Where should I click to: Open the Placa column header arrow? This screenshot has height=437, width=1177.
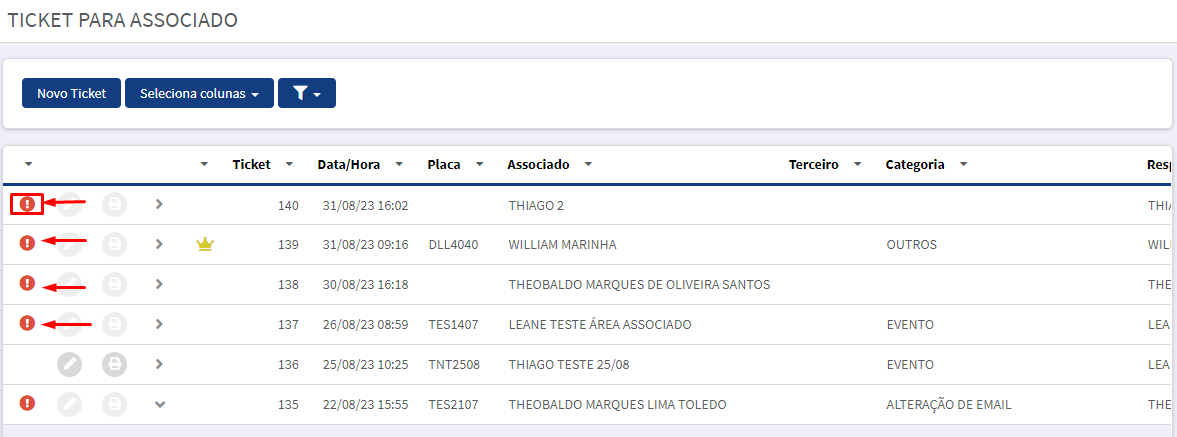click(x=480, y=164)
